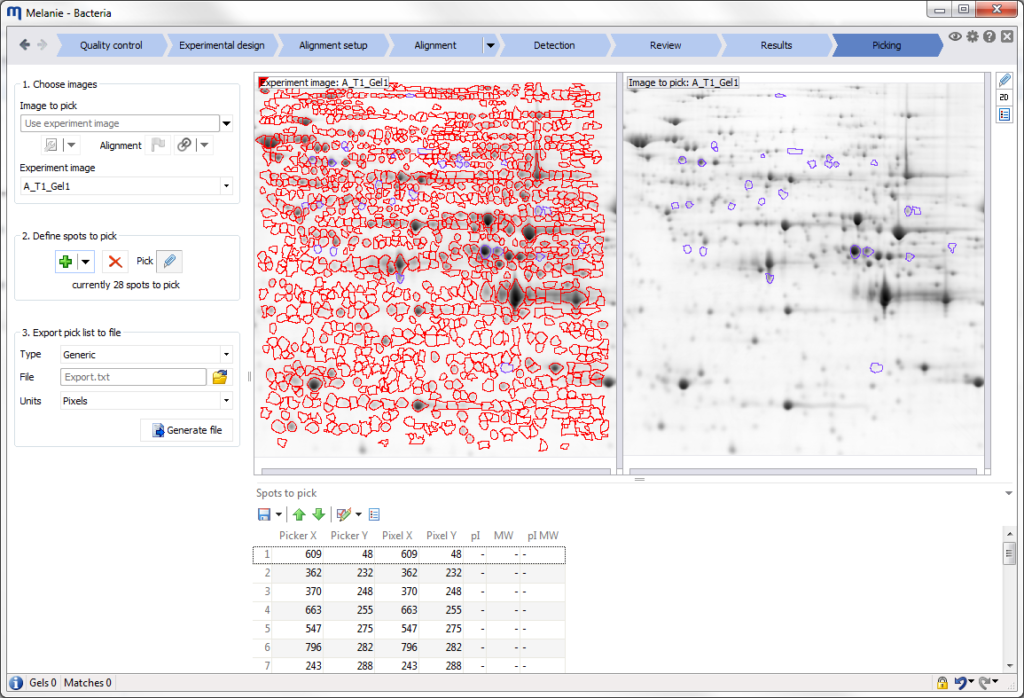The width and height of the screenshot is (1024, 698).
Task: Save spots list with floppy disk icon
Action: (x=264, y=515)
